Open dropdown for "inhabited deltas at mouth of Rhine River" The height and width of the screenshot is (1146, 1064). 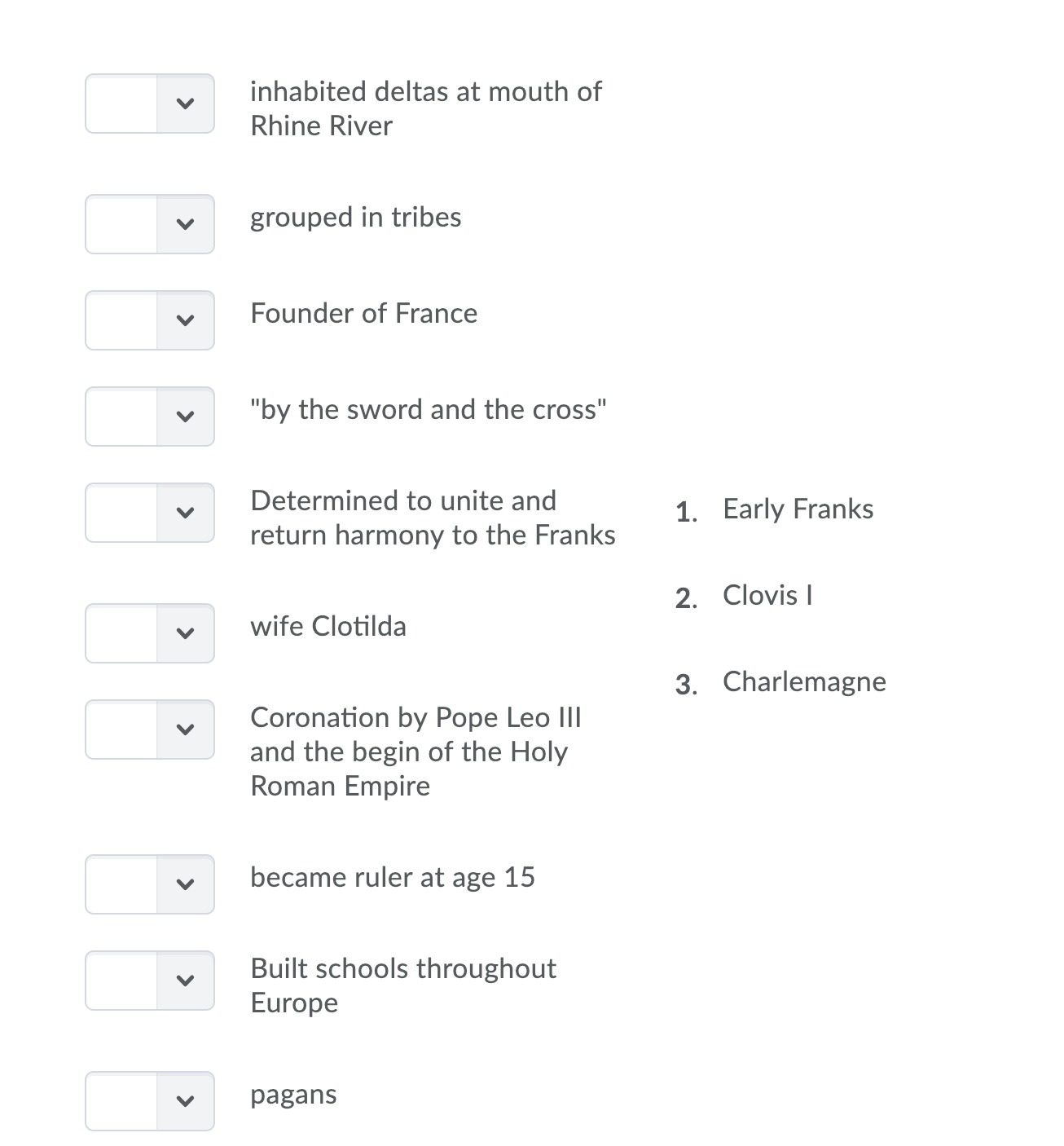[150, 104]
